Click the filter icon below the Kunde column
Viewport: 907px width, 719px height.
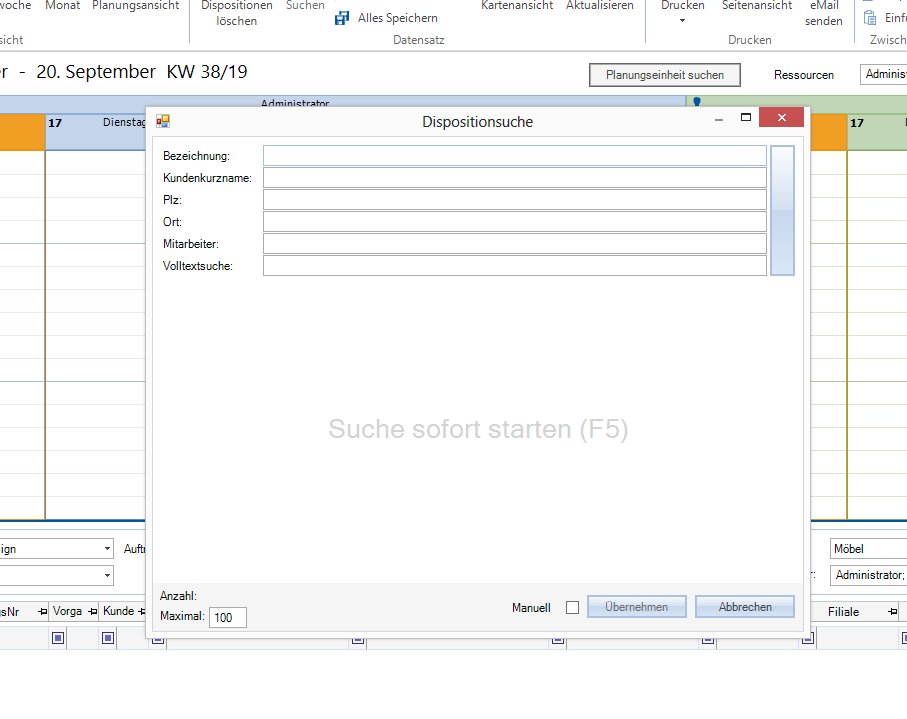(107, 637)
